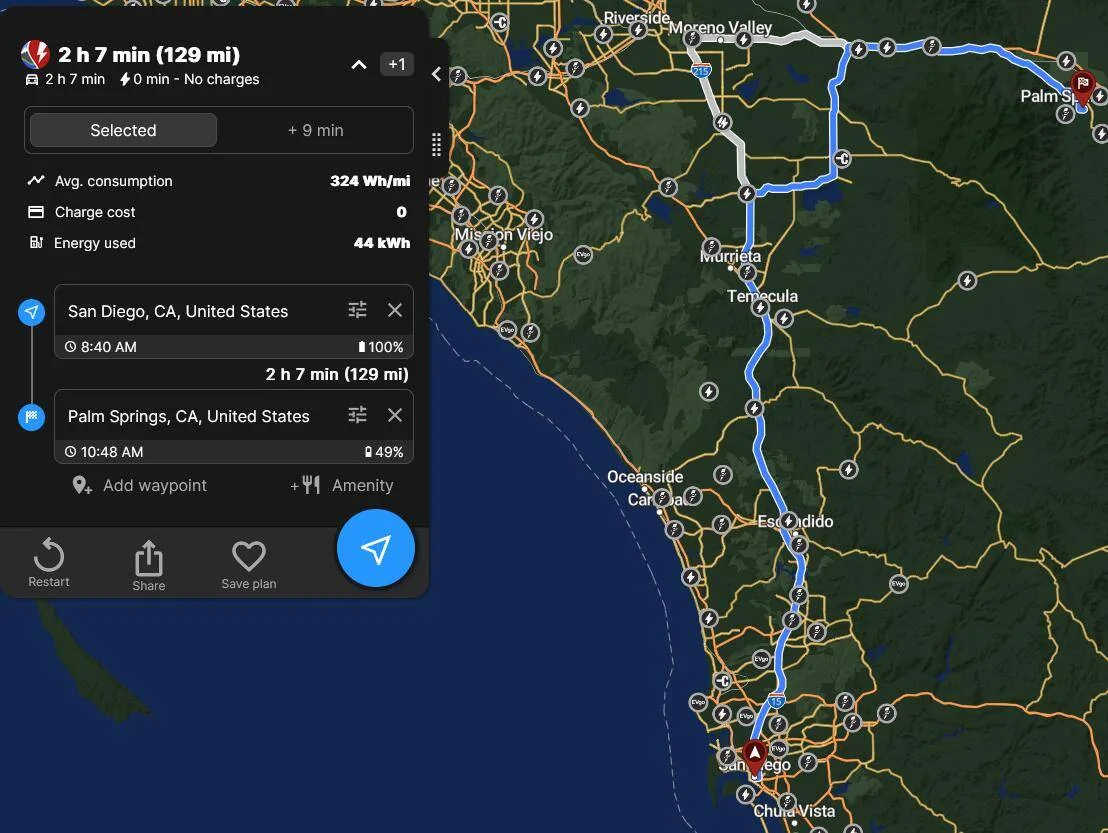Click the Moreno Valley city label
This screenshot has height=833, width=1108.
pos(720,28)
